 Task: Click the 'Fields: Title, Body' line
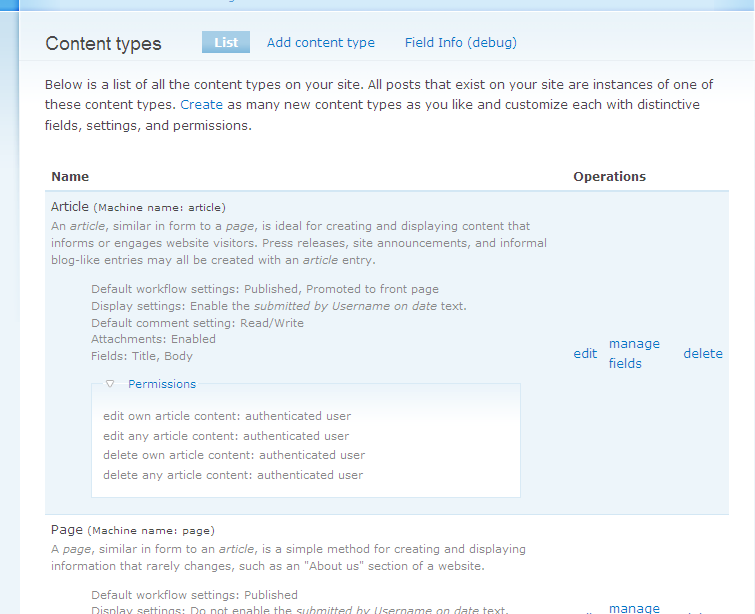click(x=142, y=356)
